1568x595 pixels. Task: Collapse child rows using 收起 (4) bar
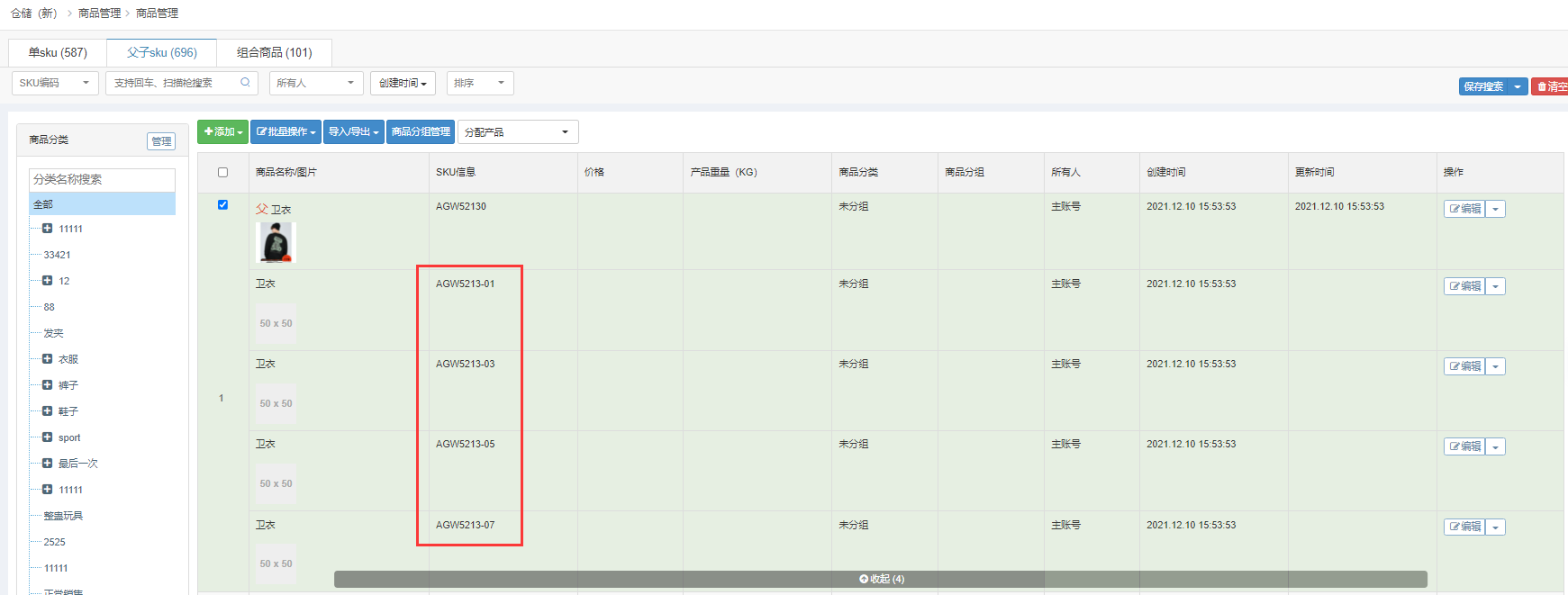point(881,579)
